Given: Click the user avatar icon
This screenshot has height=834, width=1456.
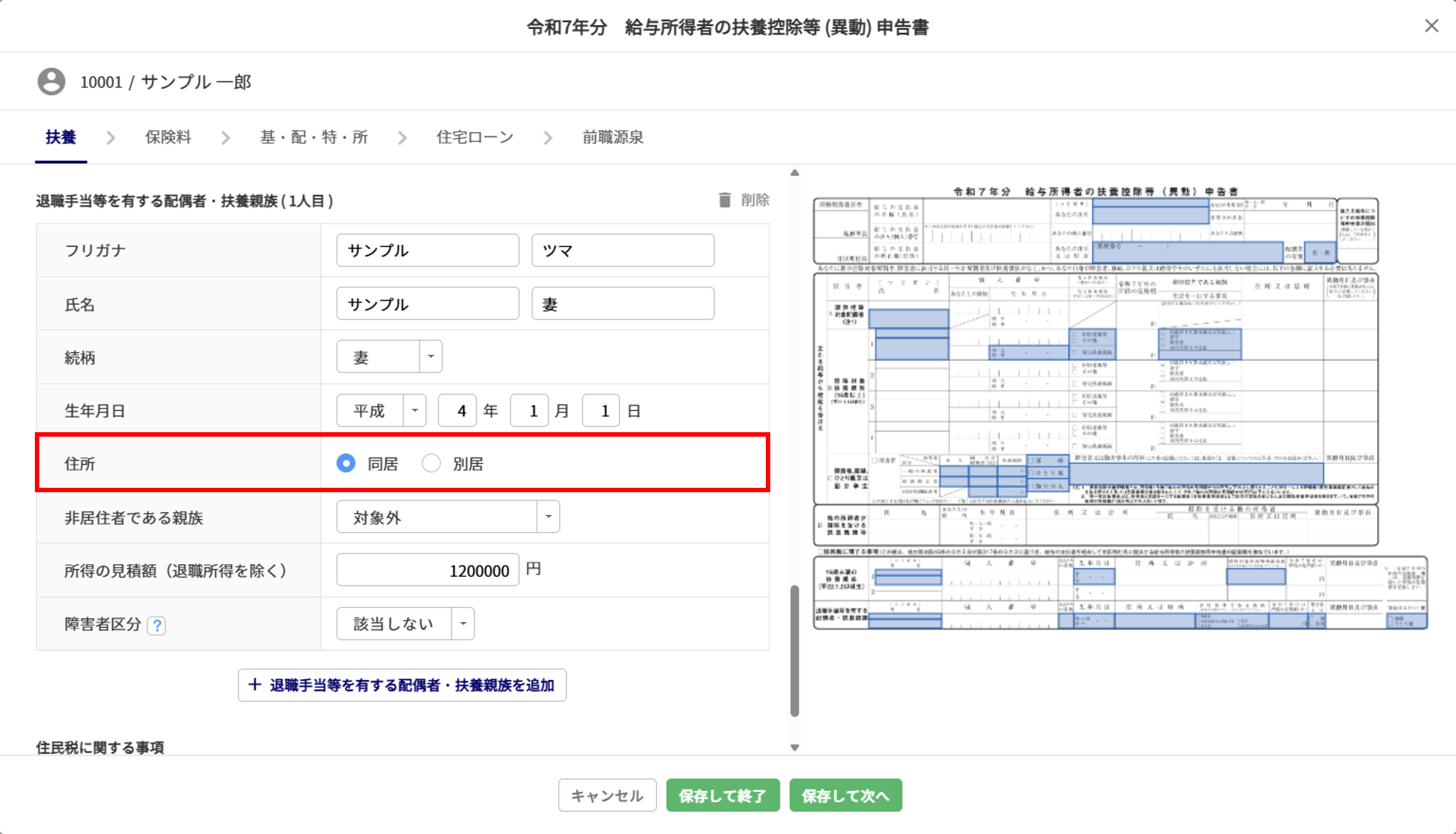Looking at the screenshot, I should coord(51,82).
